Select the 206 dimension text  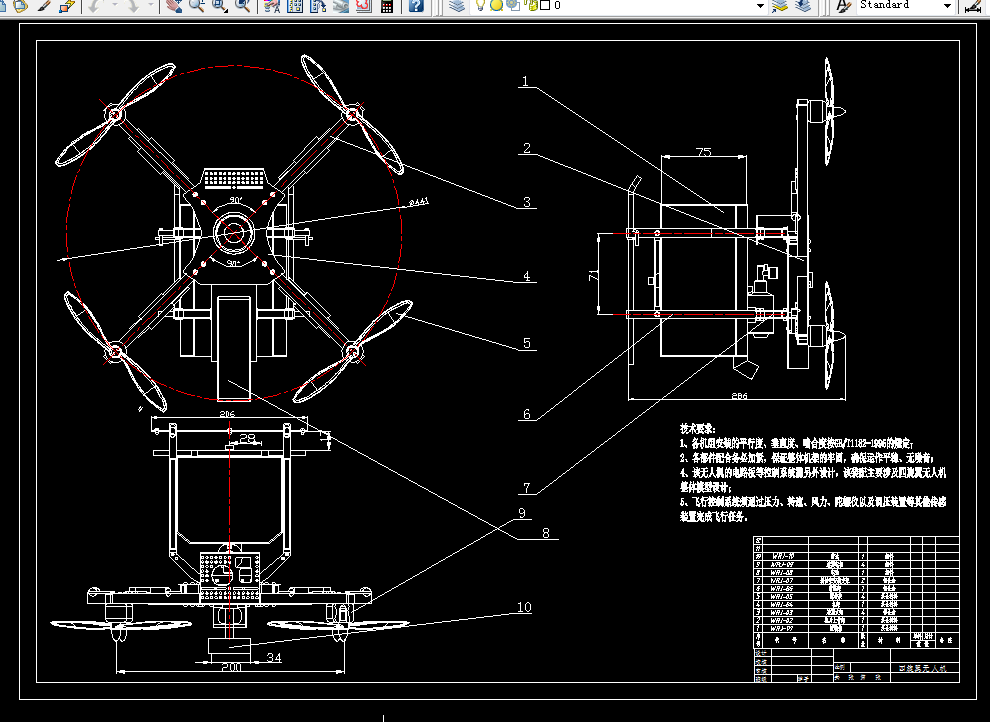point(227,413)
